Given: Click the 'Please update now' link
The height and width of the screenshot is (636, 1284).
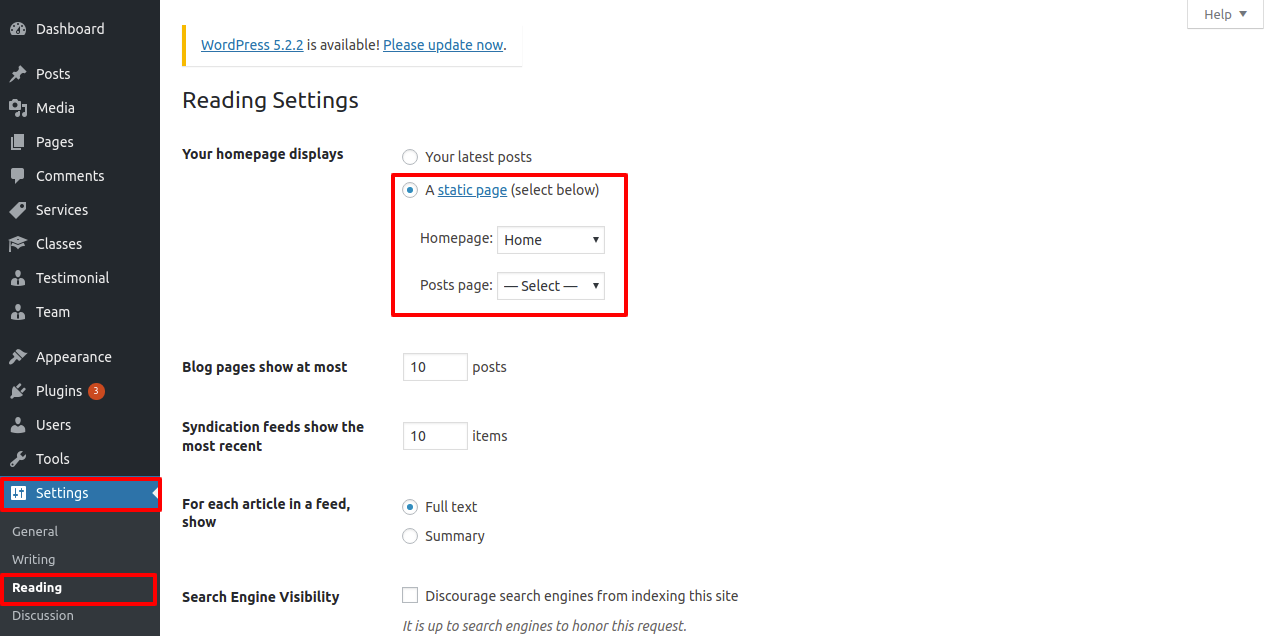Looking at the screenshot, I should pyautogui.click(x=443, y=45).
